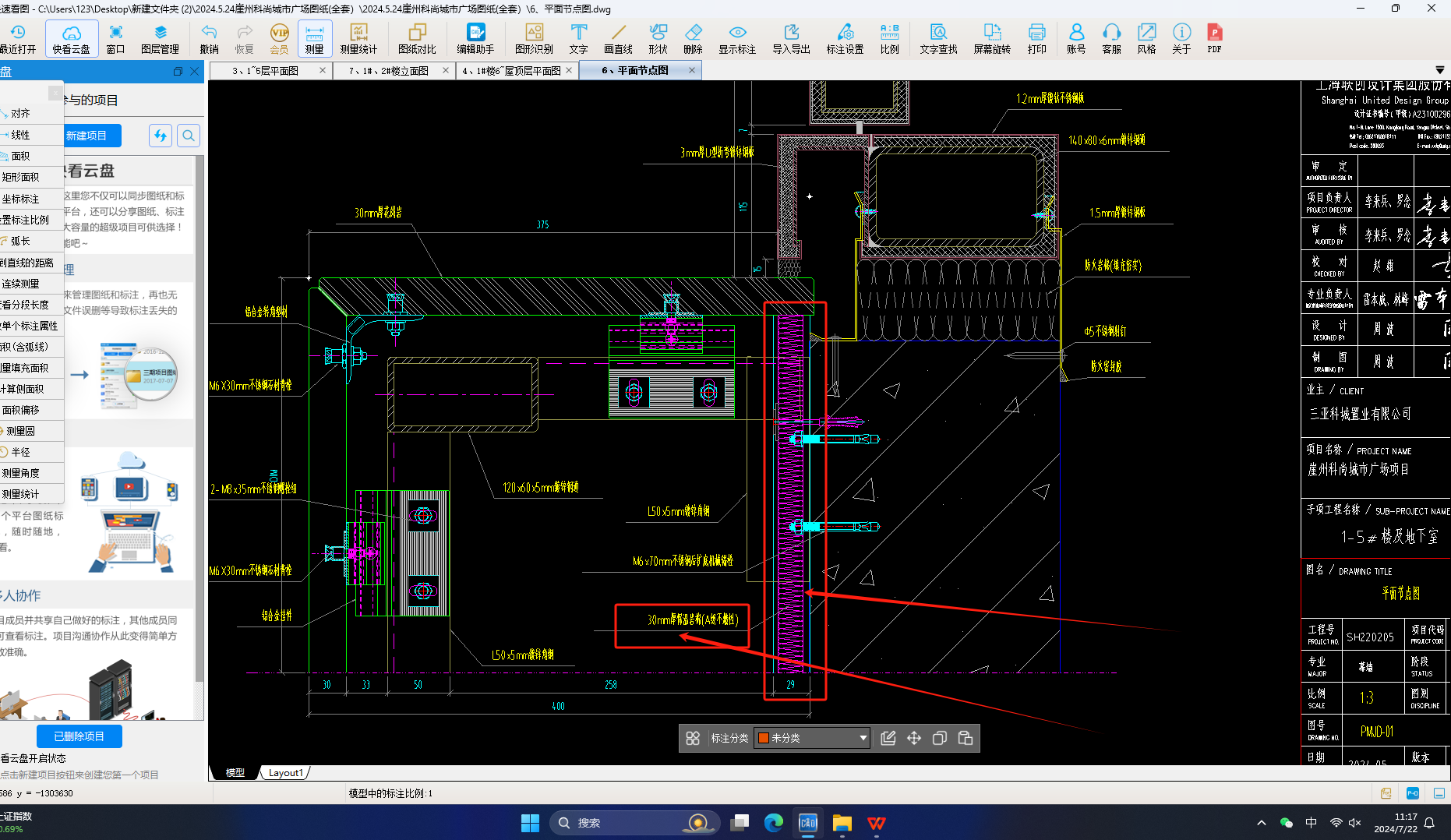Open the 账号 account icon
Screen dimensions: 1451x840
[x=1076, y=39]
